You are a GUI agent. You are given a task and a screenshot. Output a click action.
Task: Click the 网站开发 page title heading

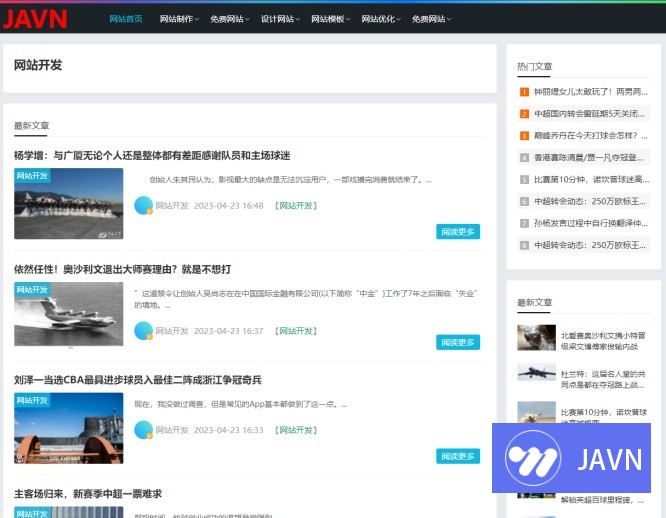tap(38, 65)
